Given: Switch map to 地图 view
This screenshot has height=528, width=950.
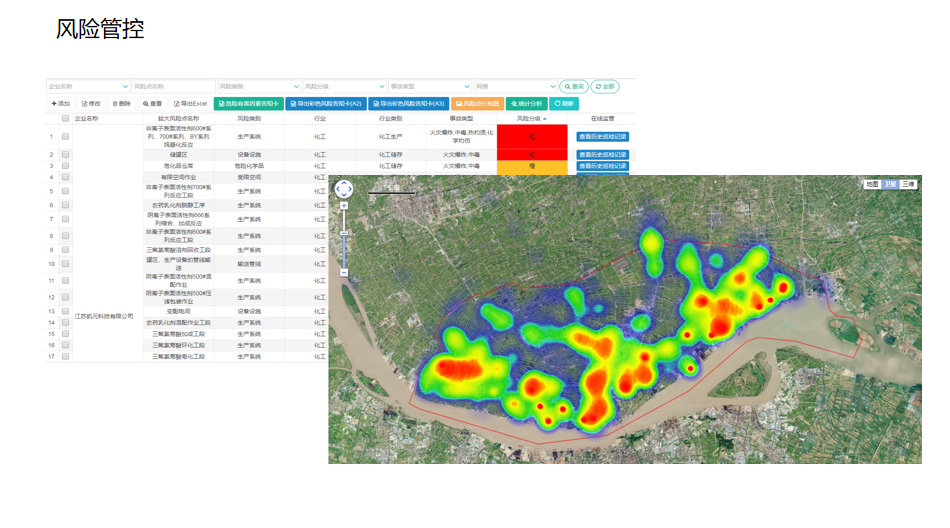Looking at the screenshot, I should [x=872, y=184].
